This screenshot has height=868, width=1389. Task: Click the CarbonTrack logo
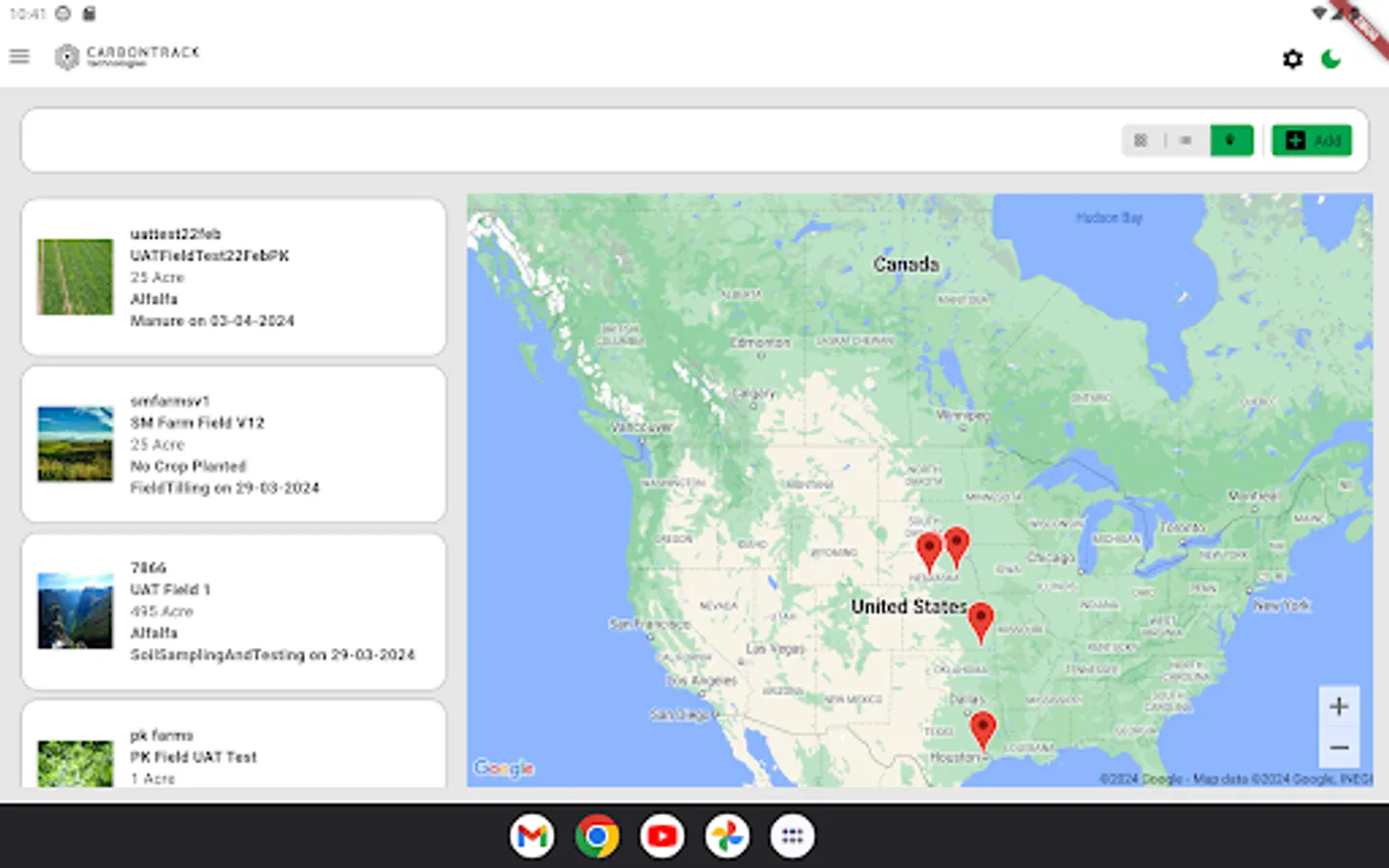[x=127, y=57]
